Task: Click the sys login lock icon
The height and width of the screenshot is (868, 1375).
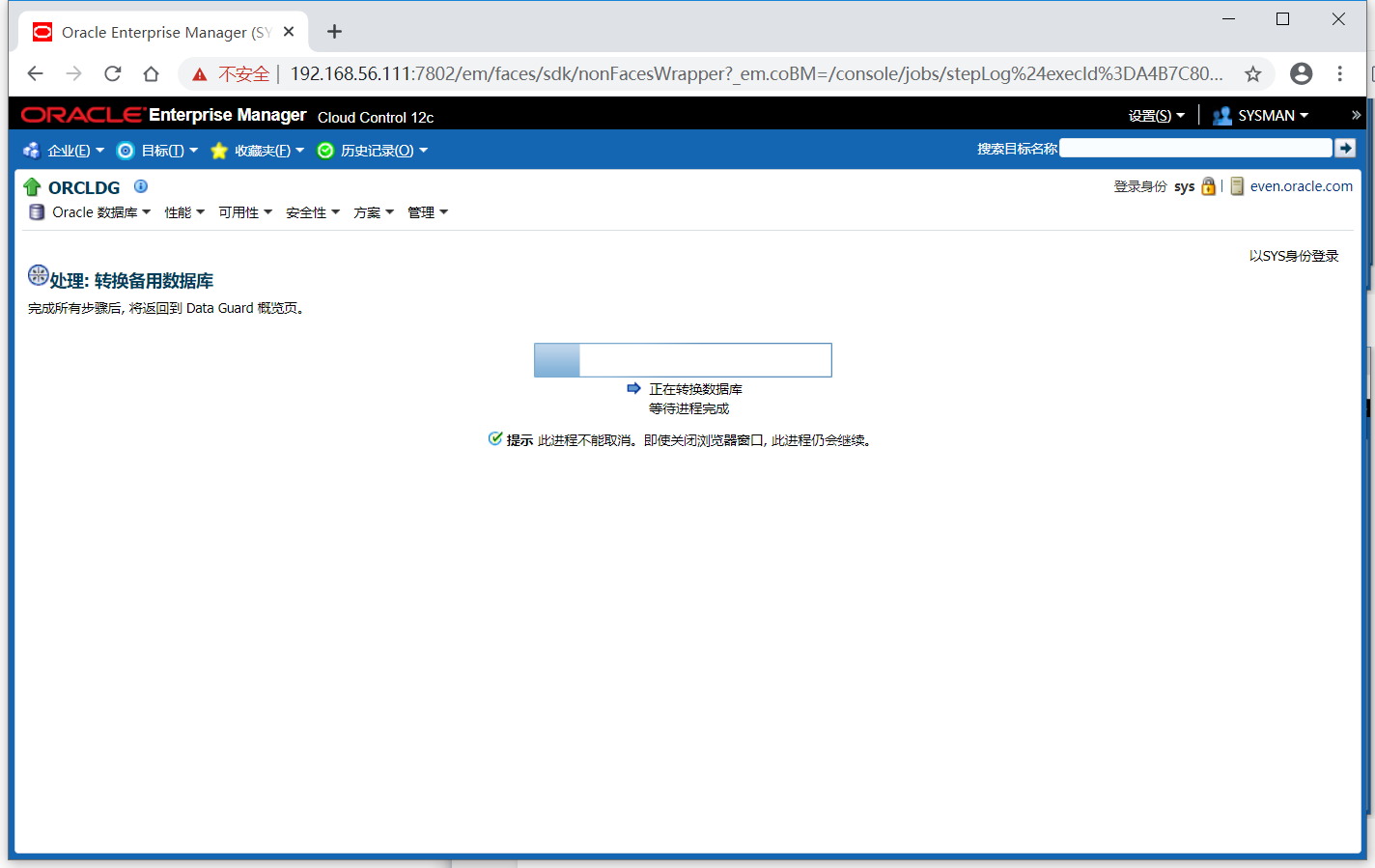Action: pyautogui.click(x=1208, y=186)
